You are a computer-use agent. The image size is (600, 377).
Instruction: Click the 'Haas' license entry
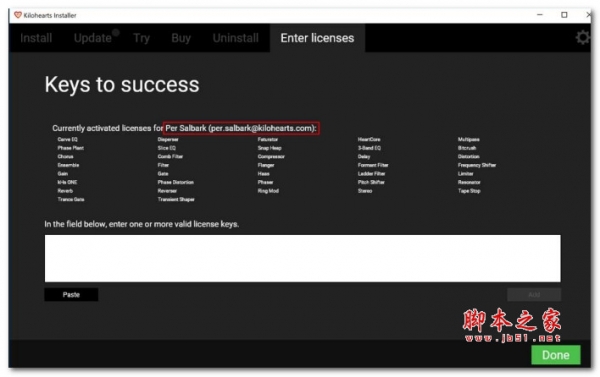pos(264,174)
